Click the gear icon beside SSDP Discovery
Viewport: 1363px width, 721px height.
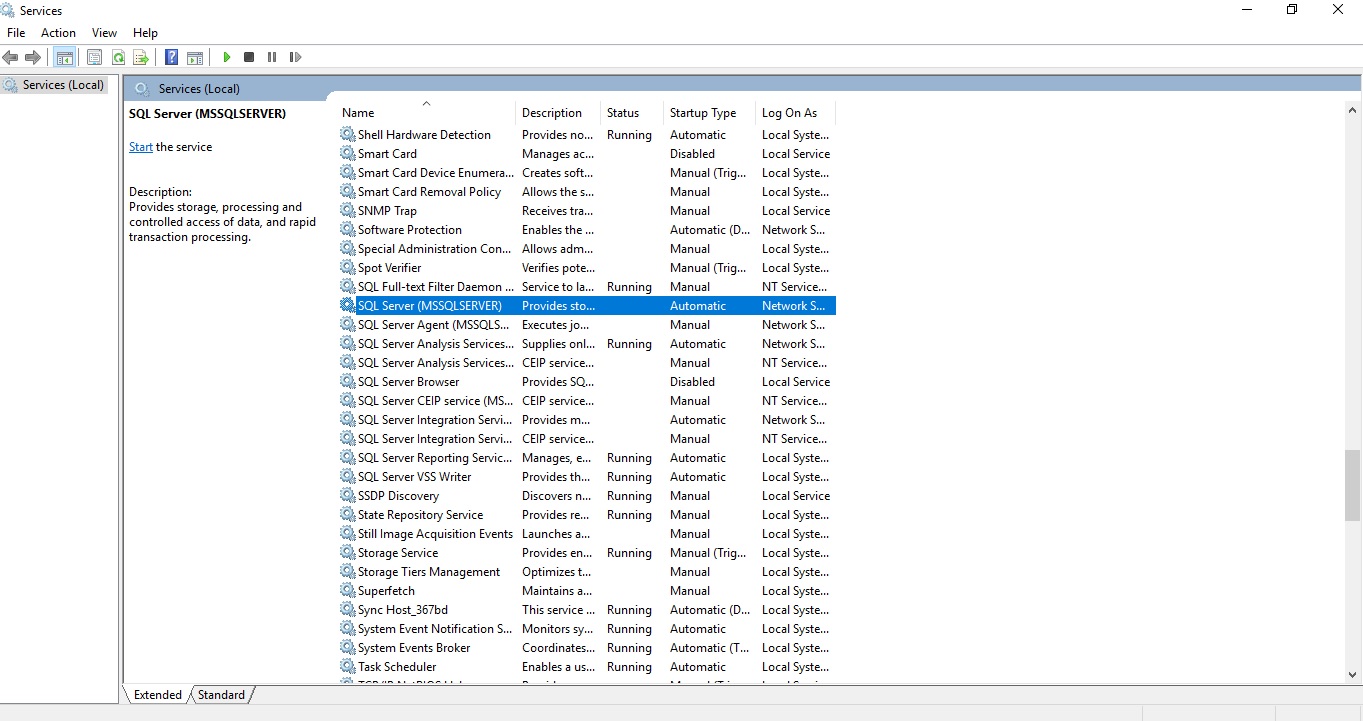click(348, 495)
